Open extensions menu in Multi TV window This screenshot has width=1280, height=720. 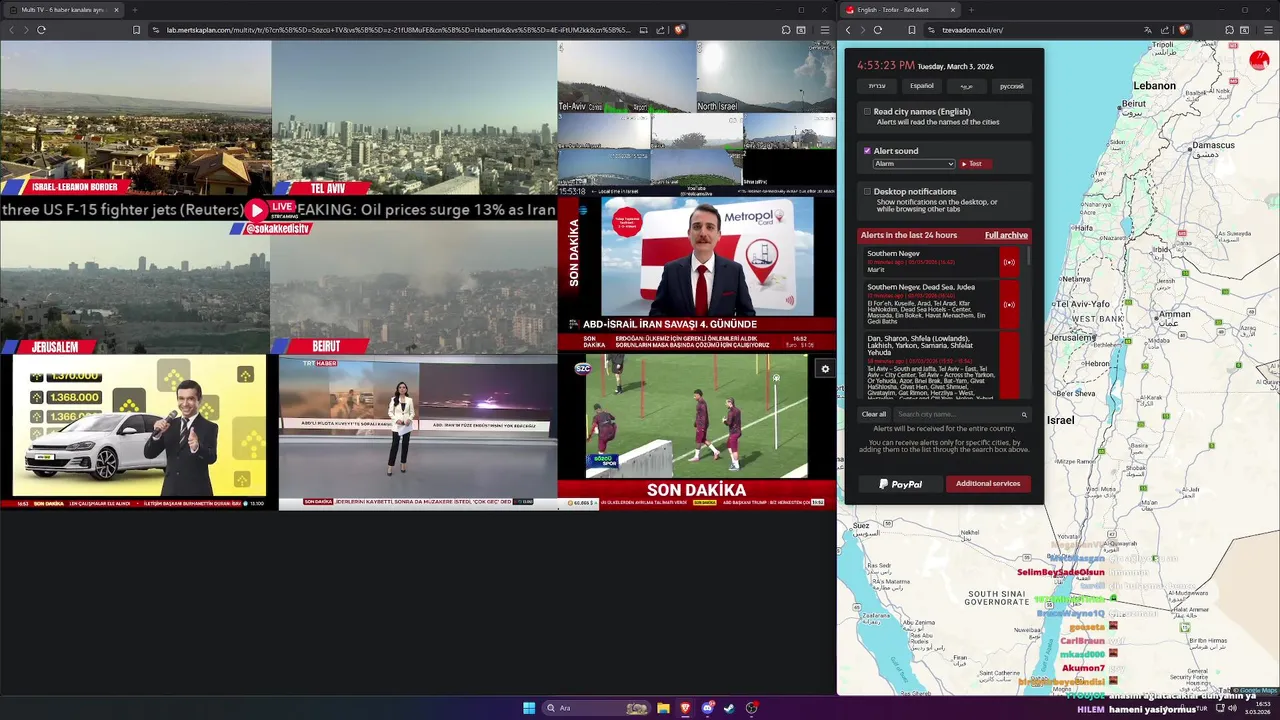pyautogui.click(x=785, y=30)
